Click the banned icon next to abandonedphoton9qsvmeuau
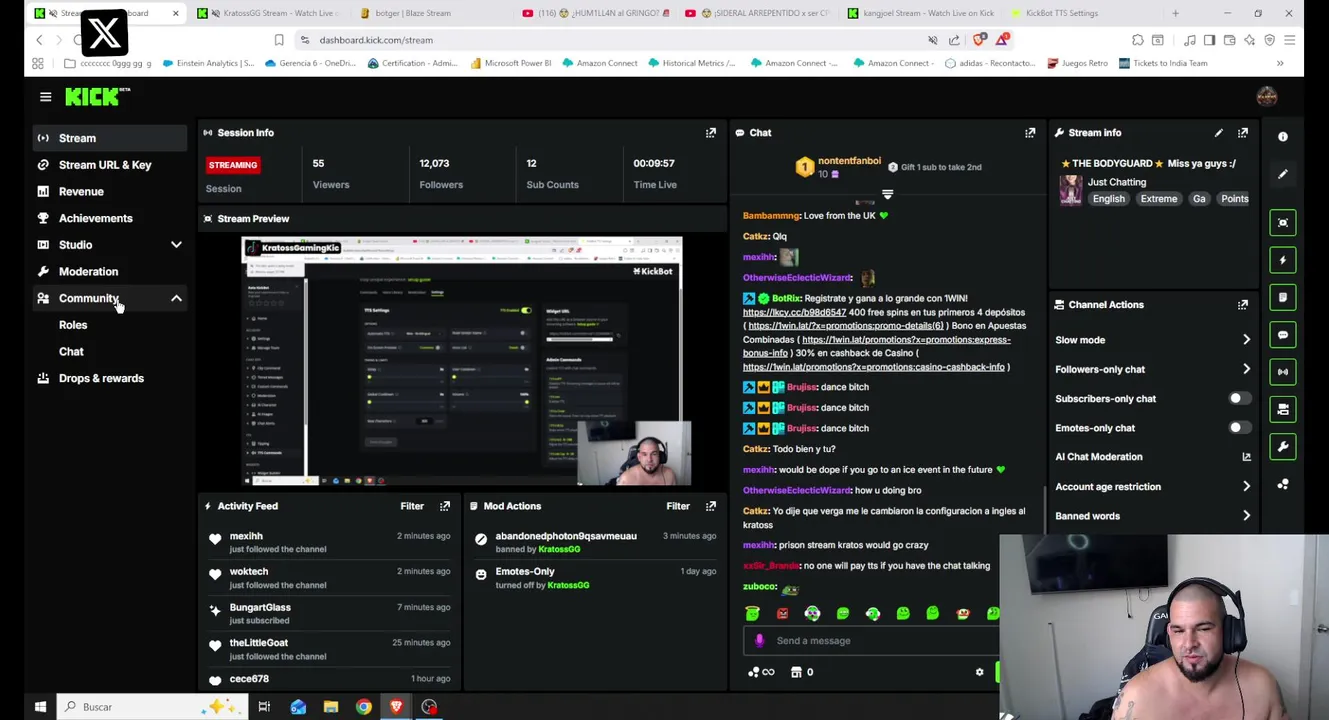This screenshot has width=1329, height=720. (x=481, y=540)
